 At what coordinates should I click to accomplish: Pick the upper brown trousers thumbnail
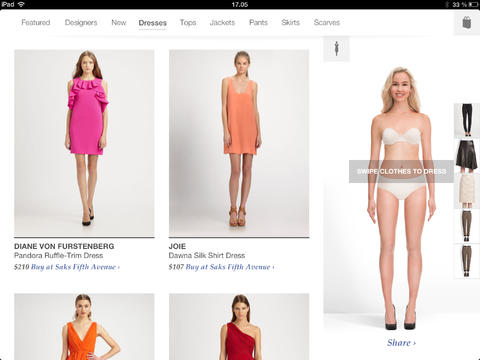(467, 226)
